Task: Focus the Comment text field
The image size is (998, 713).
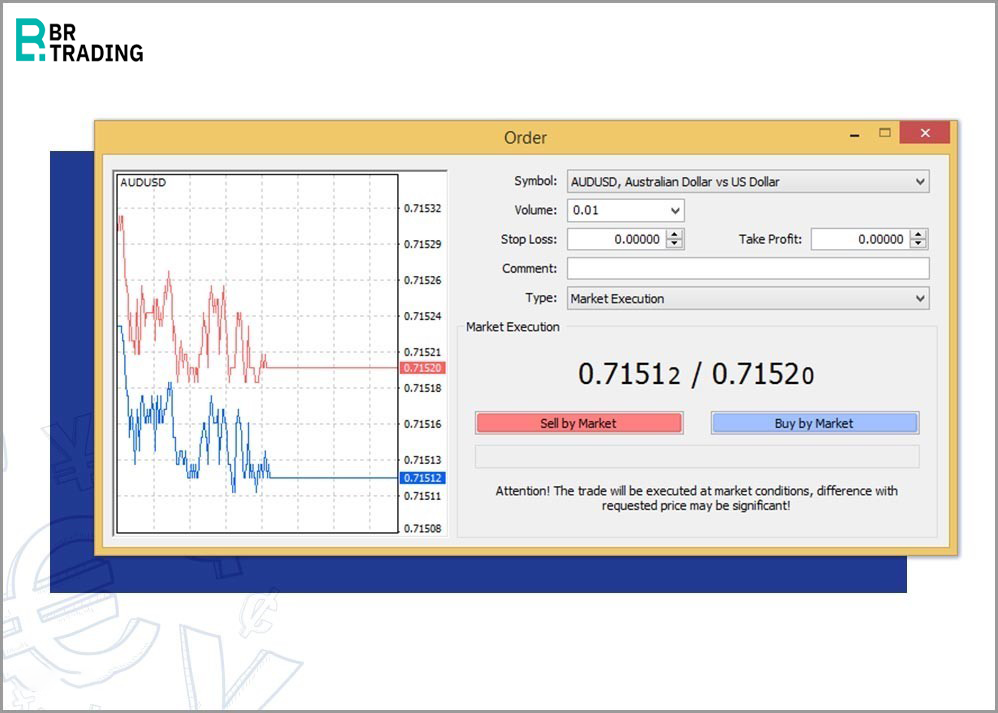Action: pyautogui.click(x=748, y=269)
